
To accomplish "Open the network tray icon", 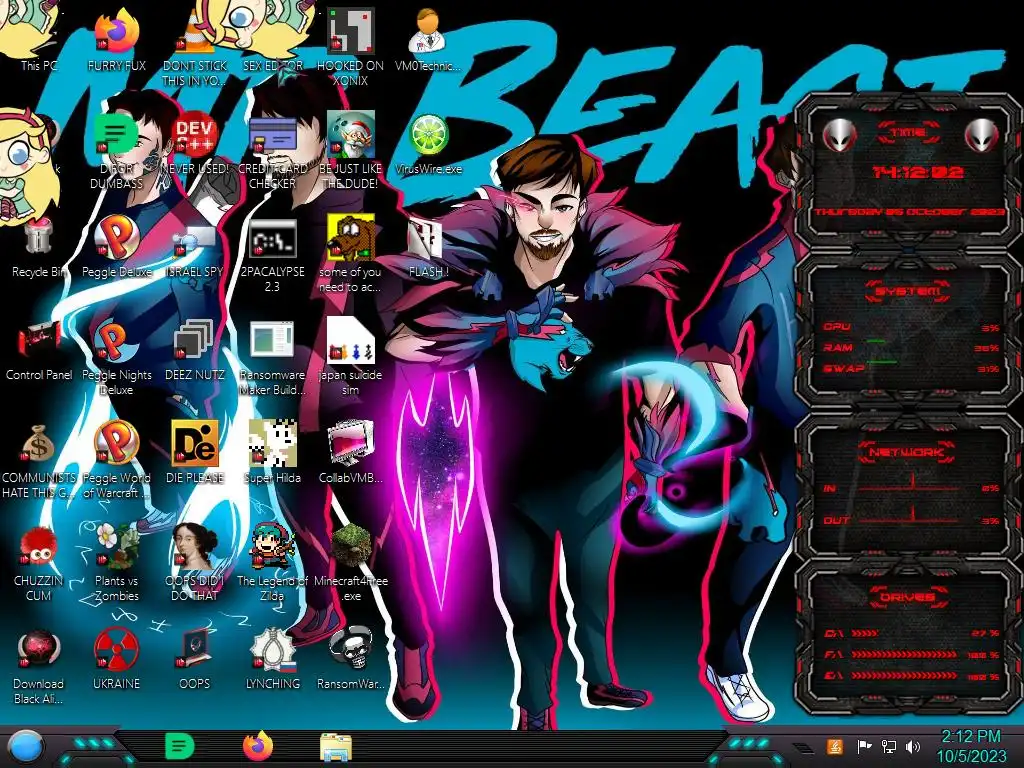I will (889, 746).
